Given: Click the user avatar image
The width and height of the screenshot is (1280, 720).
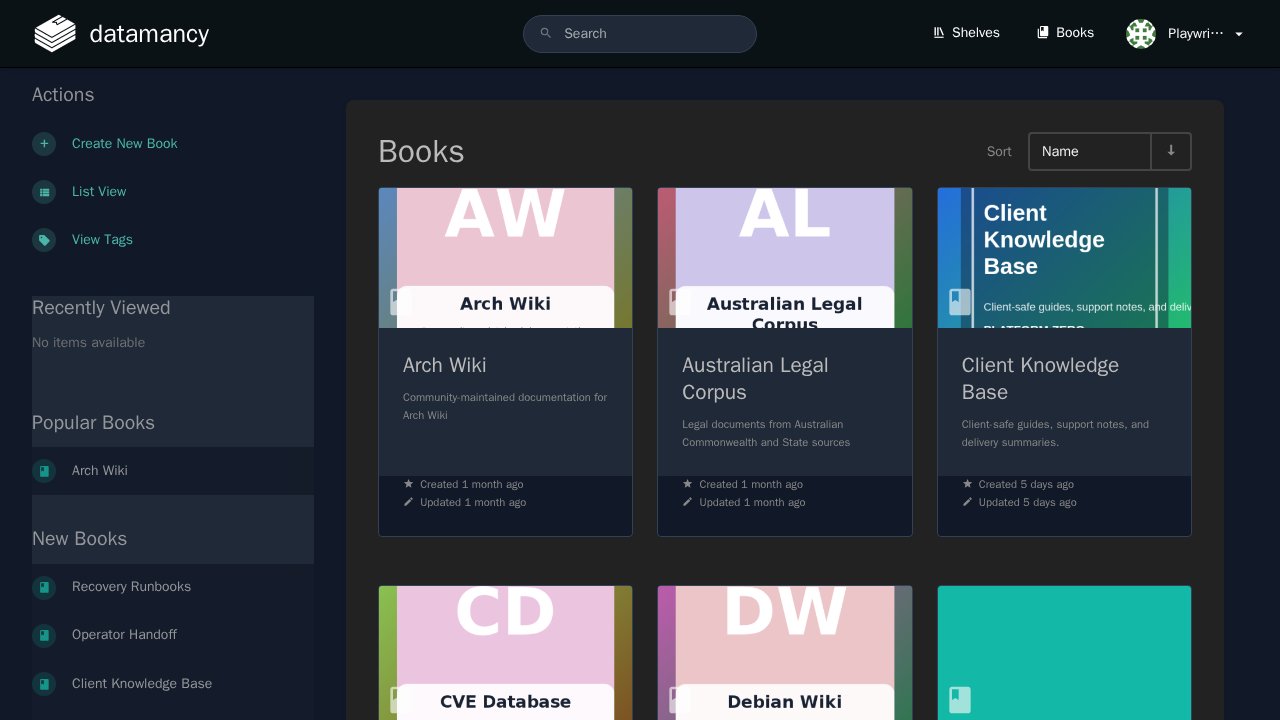Looking at the screenshot, I should point(1141,34).
